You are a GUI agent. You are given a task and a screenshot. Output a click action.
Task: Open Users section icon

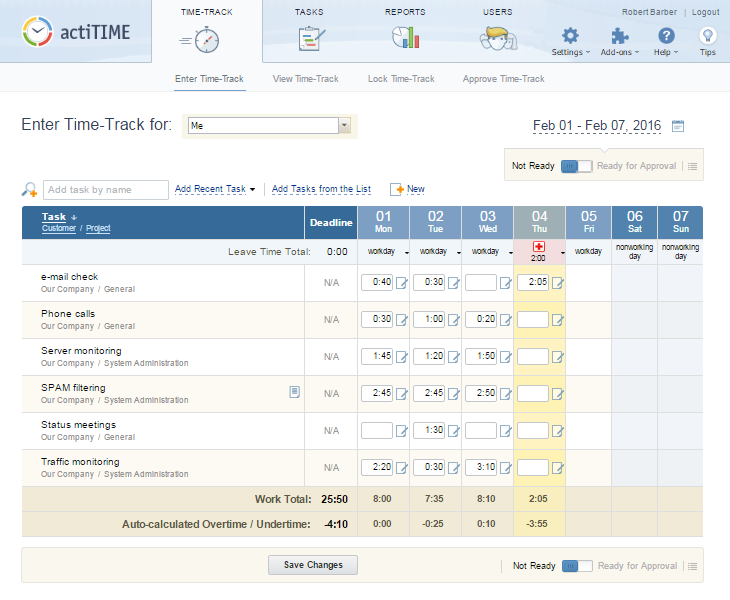497,37
